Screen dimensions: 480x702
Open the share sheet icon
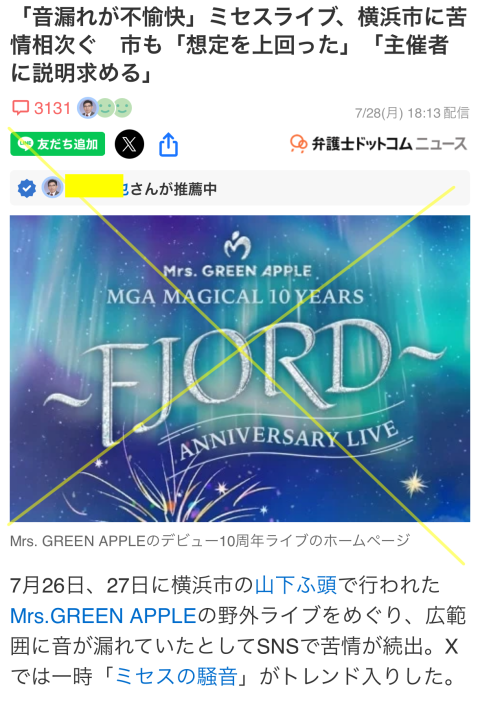(169, 144)
